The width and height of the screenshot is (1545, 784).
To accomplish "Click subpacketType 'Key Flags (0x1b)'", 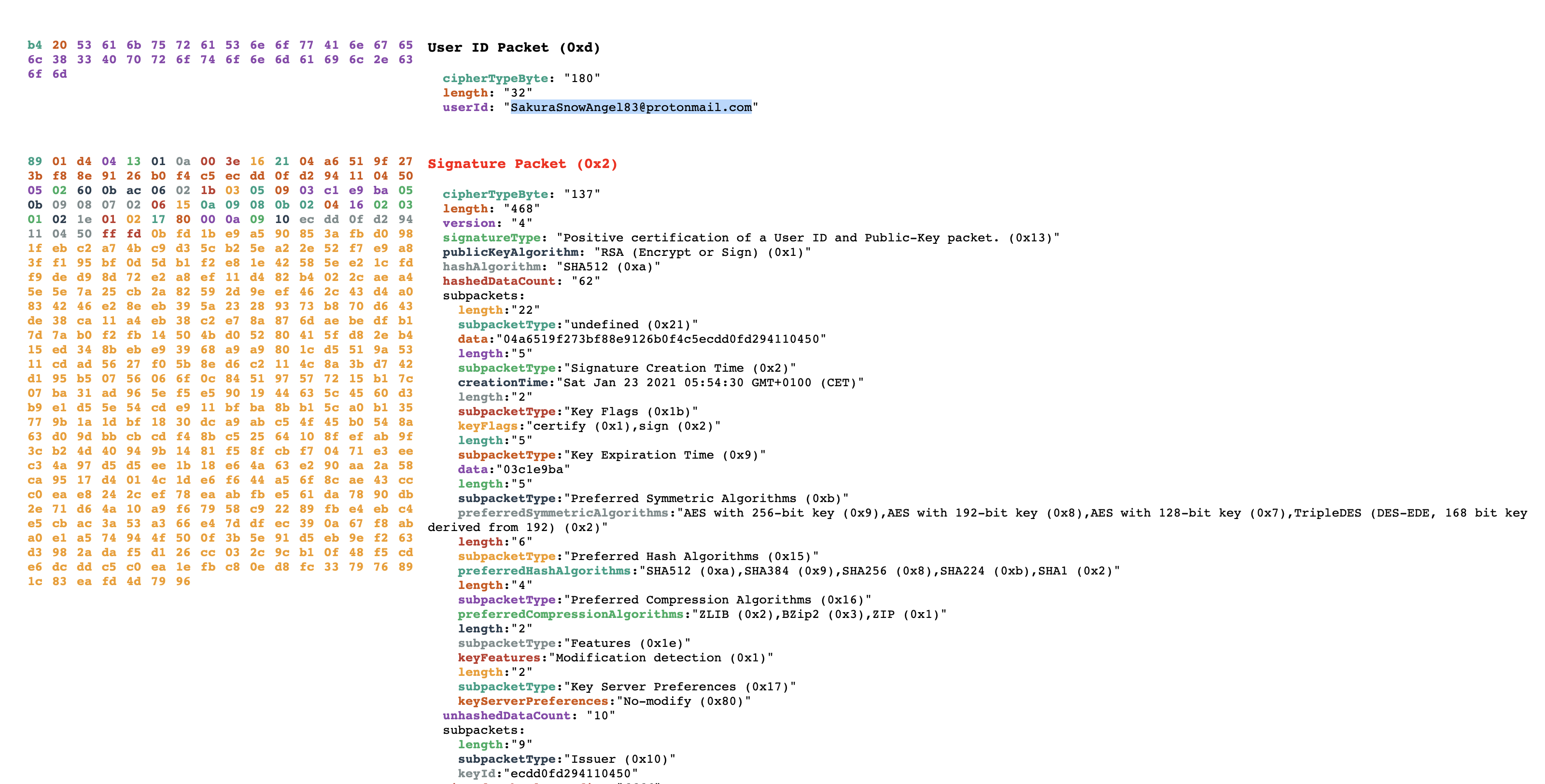I will pyautogui.click(x=578, y=411).
